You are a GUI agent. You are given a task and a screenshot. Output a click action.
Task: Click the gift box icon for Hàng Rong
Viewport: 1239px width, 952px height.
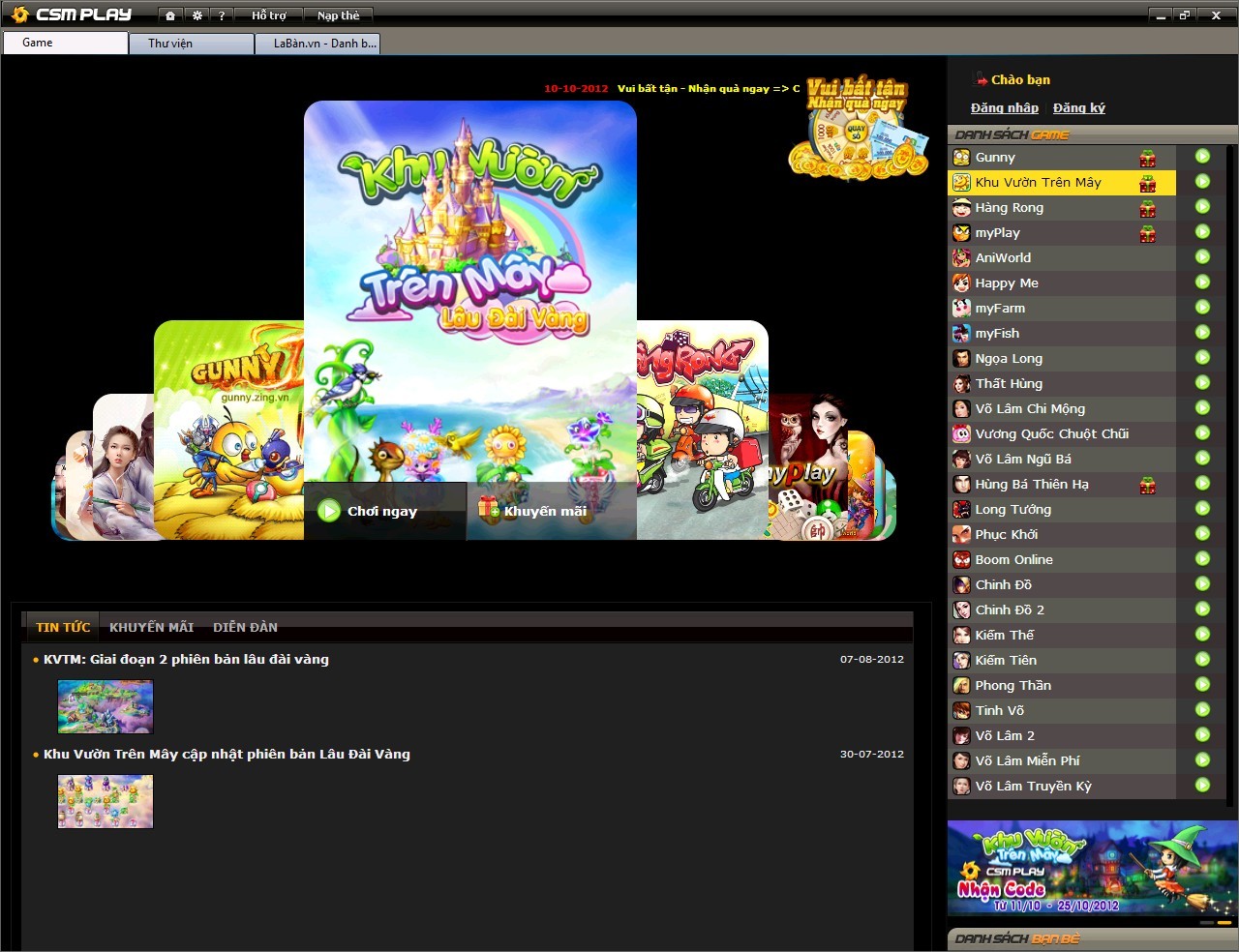[x=1148, y=208]
